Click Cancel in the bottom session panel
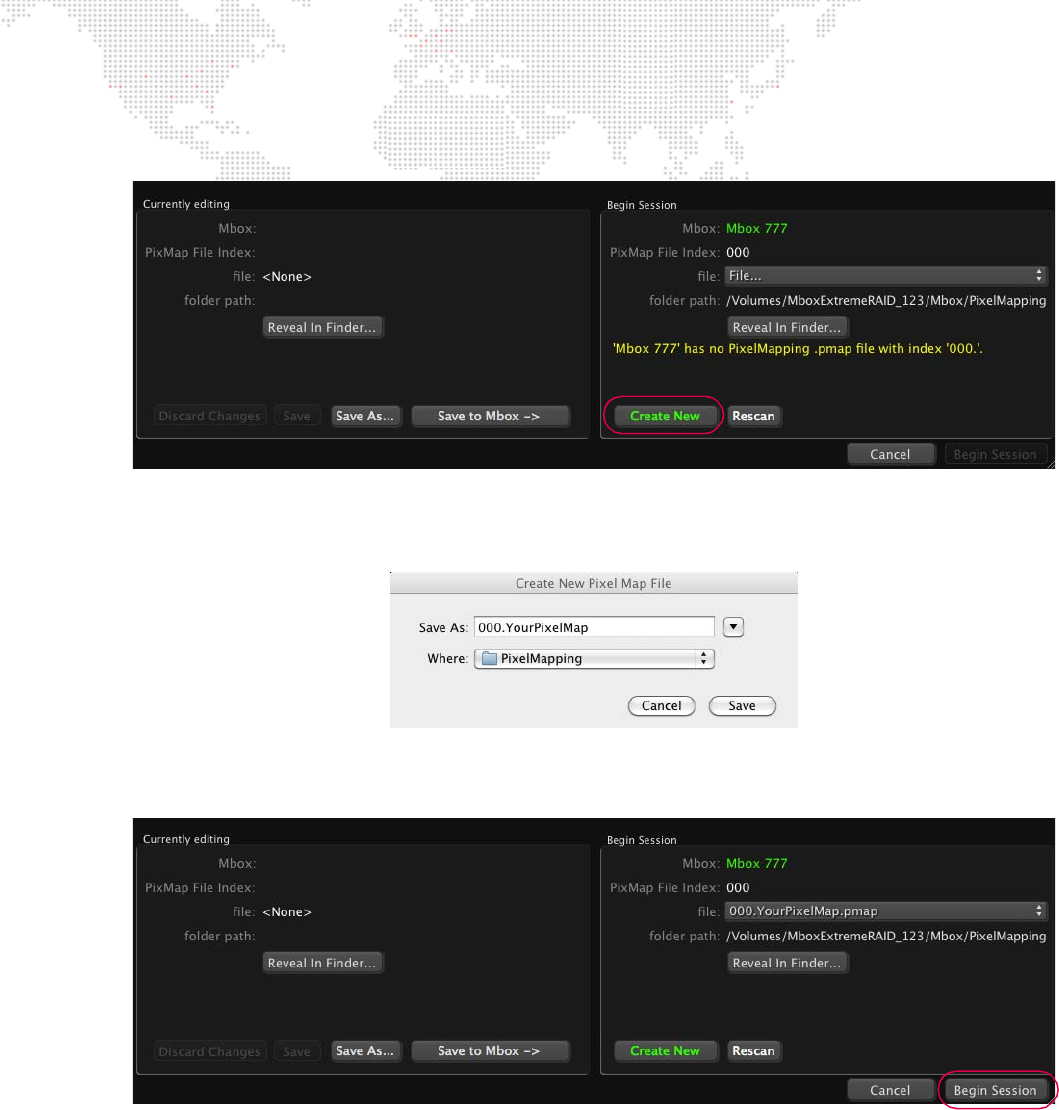Viewport: 1059px width, 1110px height. tap(891, 1090)
